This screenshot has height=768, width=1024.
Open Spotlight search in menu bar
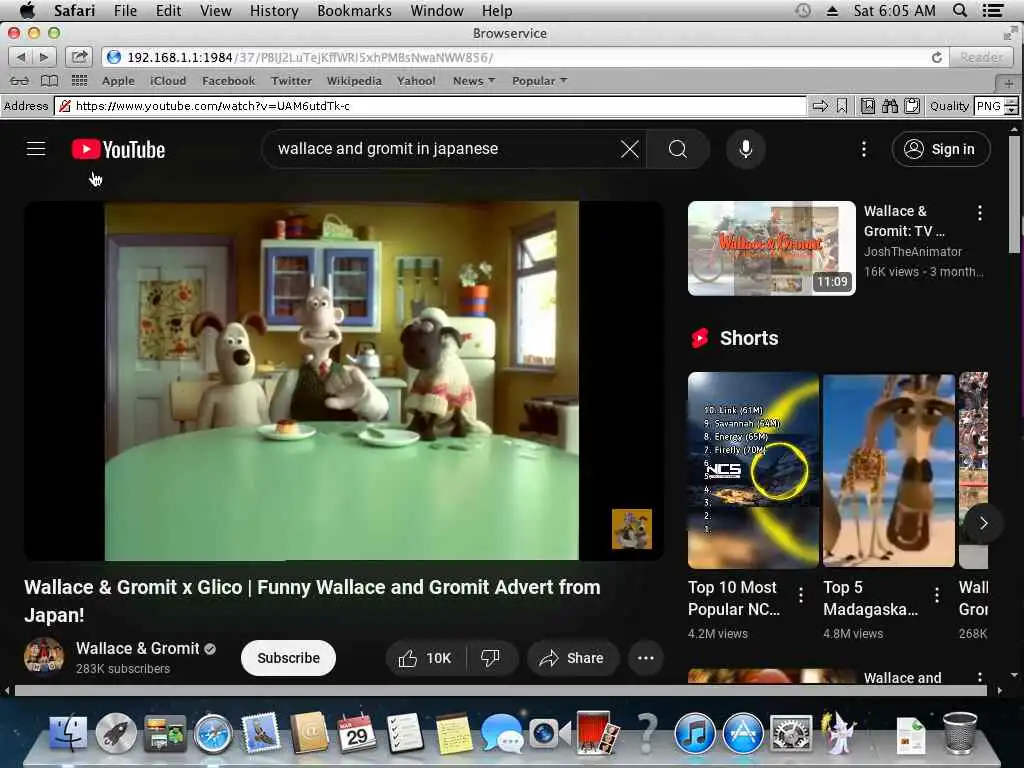tap(959, 10)
